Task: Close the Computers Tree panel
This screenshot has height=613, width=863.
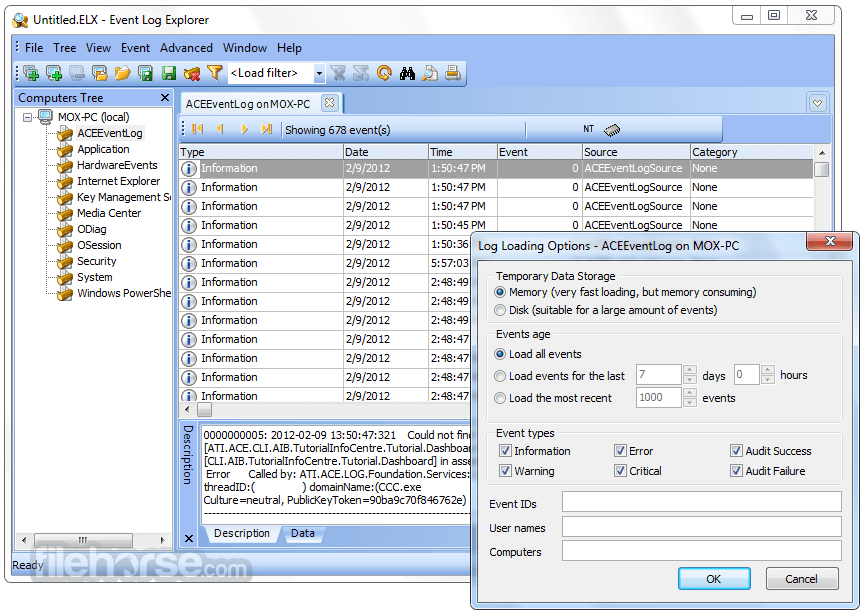Action: pos(165,97)
